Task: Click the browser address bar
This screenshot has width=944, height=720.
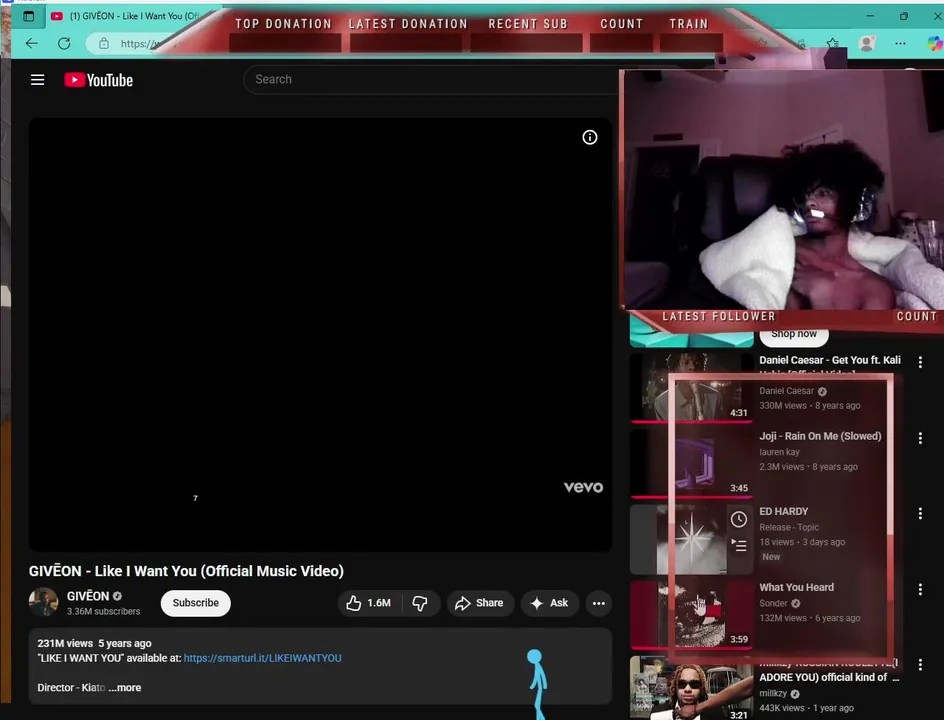Action: point(138,43)
